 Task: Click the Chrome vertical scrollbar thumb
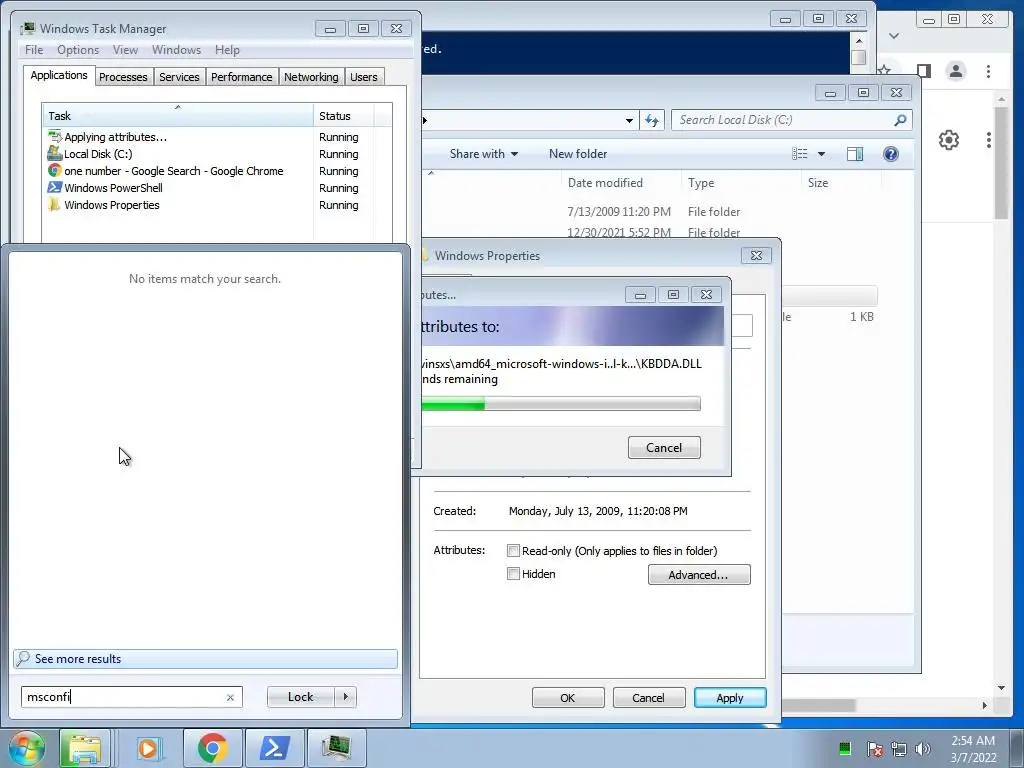[1001, 163]
